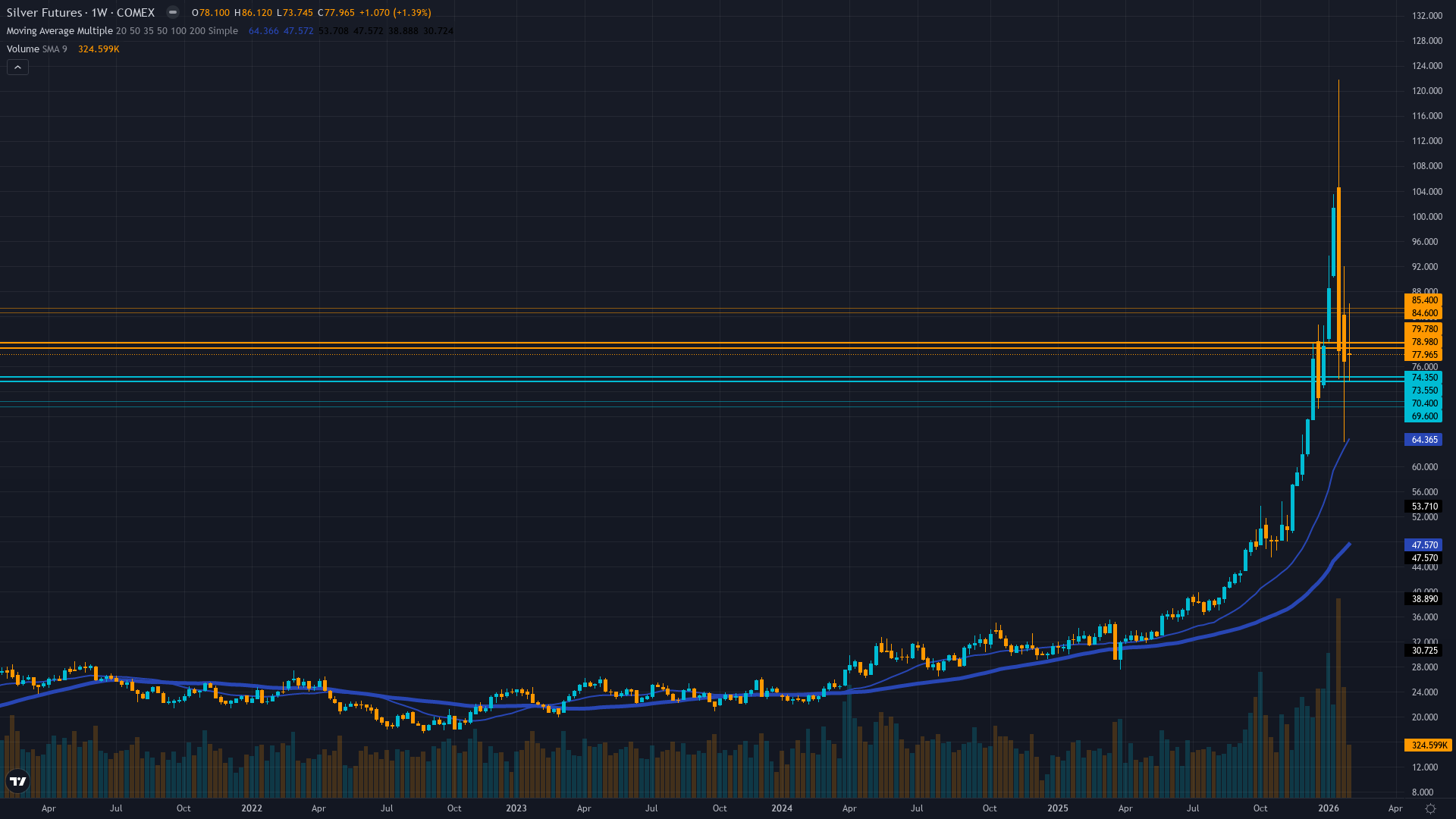Image resolution: width=1456 pixels, height=819 pixels.
Task: Select the 74.350 cyan price level label
Action: coord(1423,378)
